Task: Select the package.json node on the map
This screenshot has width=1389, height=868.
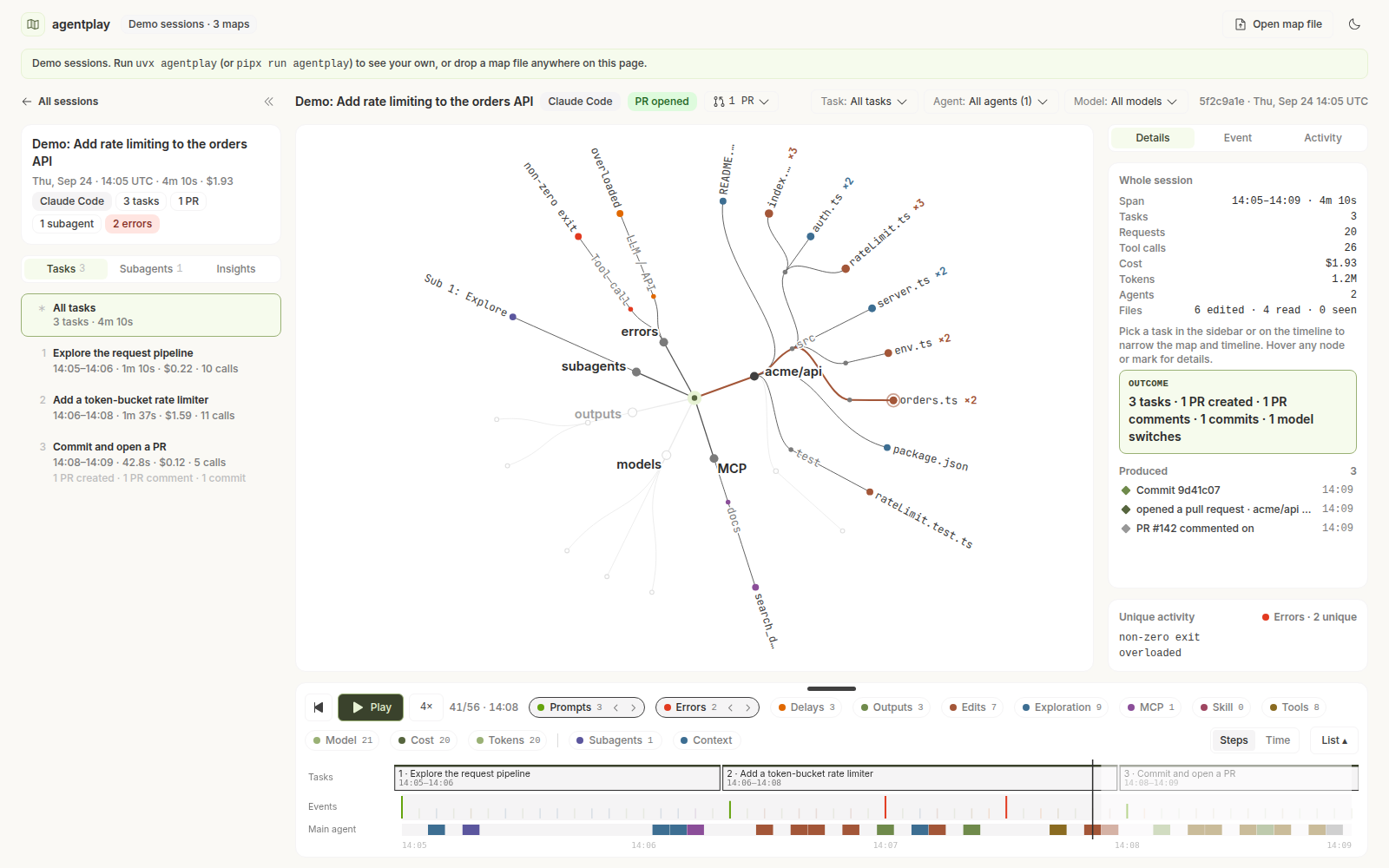Action: pos(887,448)
